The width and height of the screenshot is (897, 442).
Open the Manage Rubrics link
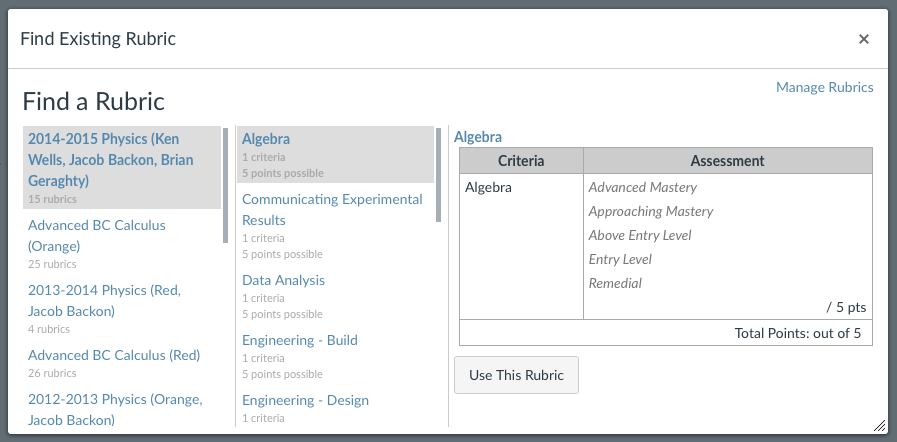pyautogui.click(x=824, y=87)
